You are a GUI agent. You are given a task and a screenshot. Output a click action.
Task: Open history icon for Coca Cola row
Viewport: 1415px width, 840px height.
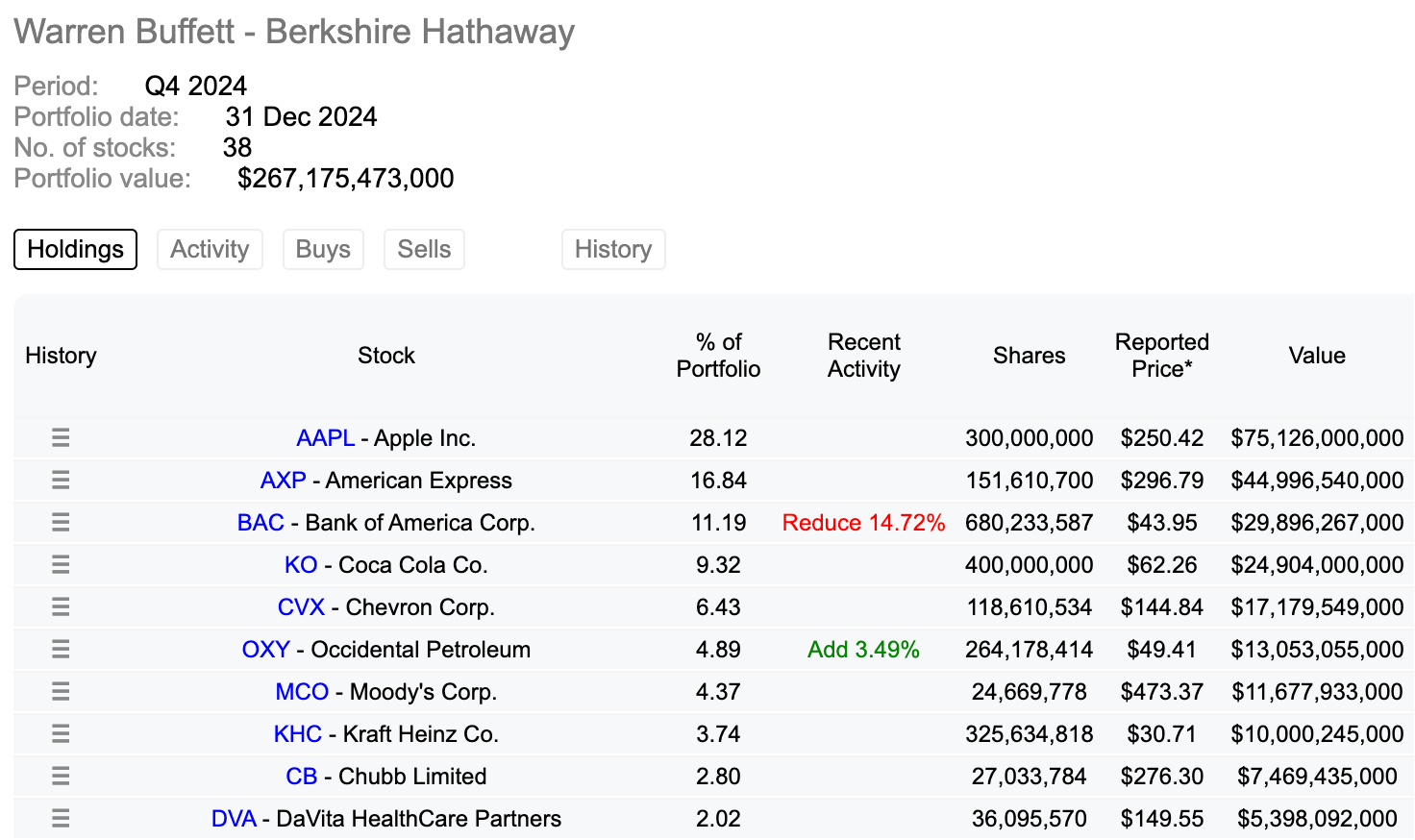click(61, 565)
